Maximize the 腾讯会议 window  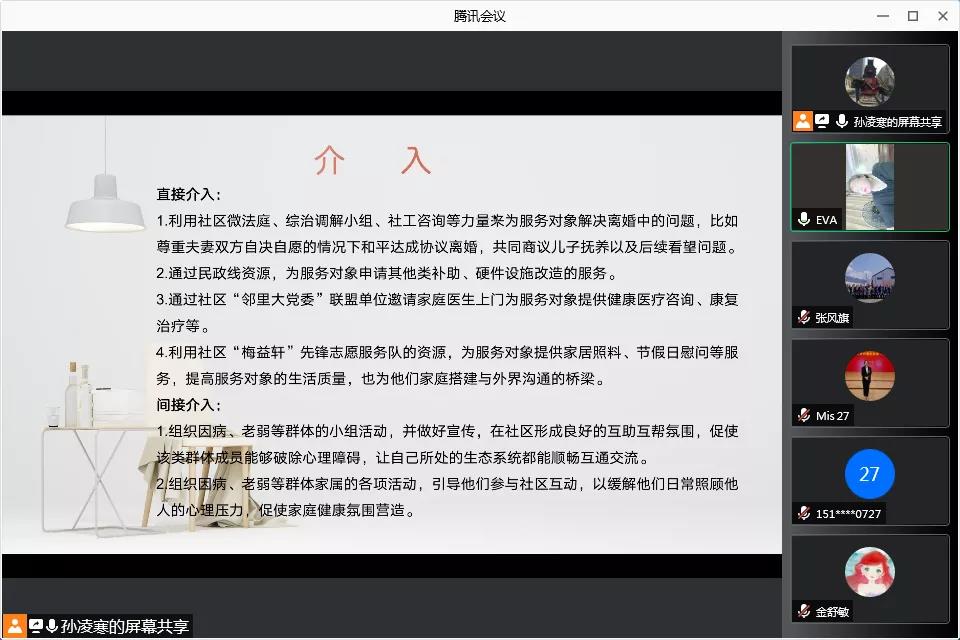912,15
